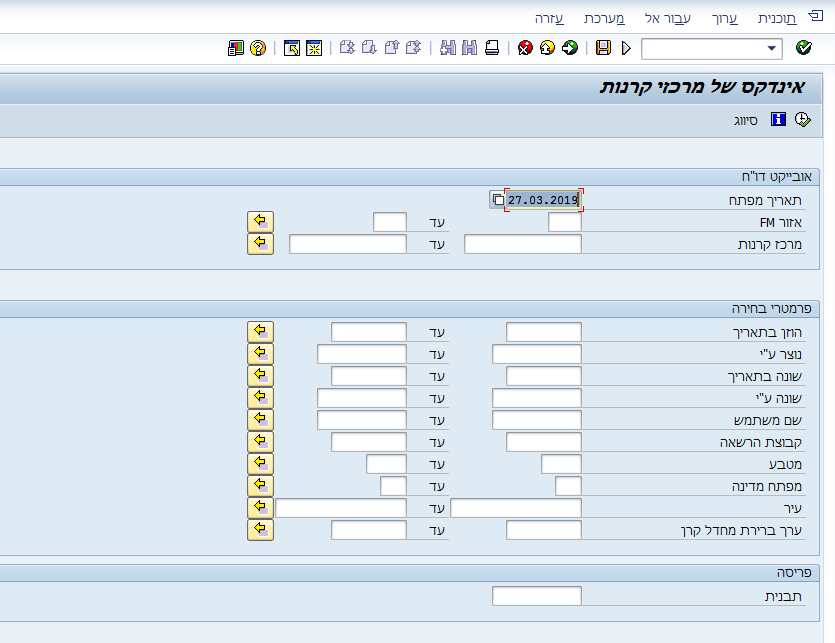Click the סיווג button
The height and width of the screenshot is (643, 835).
[x=746, y=120]
